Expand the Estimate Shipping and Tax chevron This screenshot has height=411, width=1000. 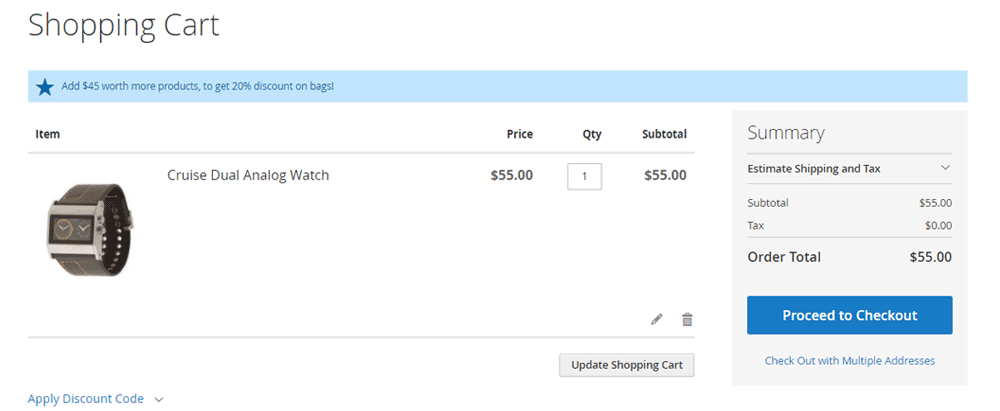click(x=945, y=168)
